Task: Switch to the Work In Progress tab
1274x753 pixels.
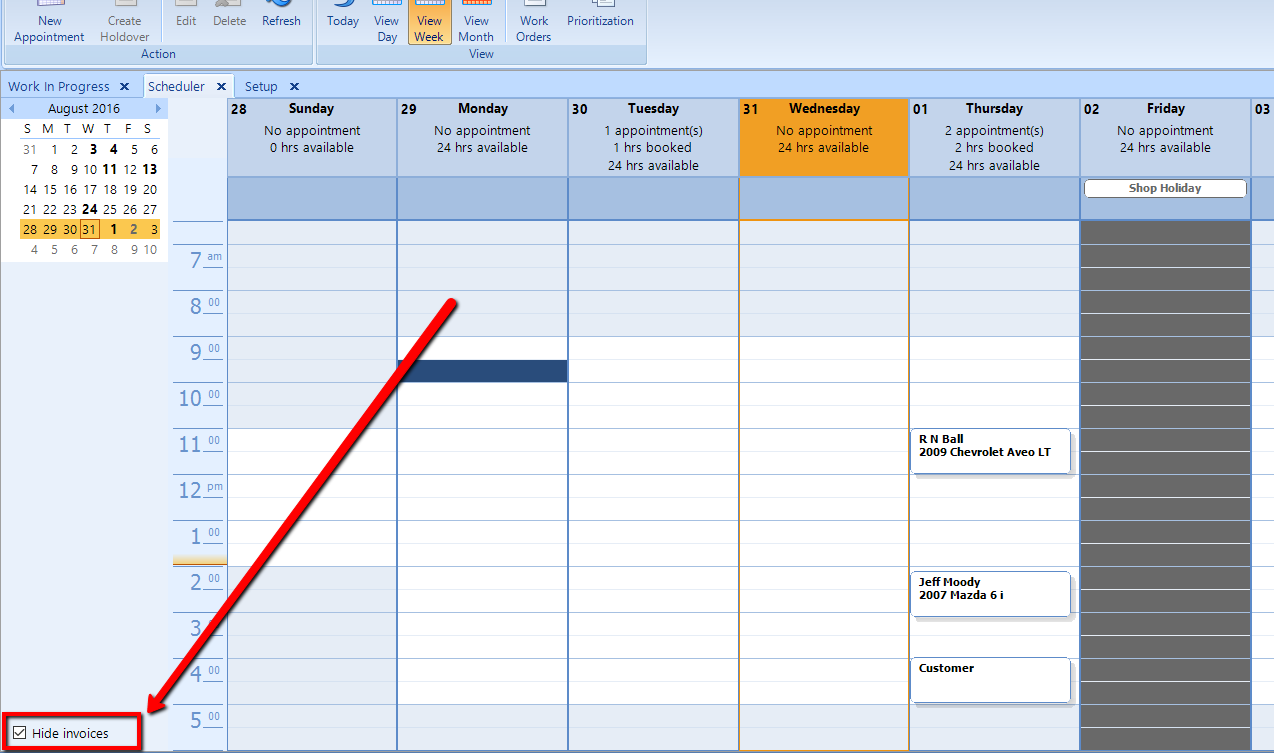Action: point(59,87)
